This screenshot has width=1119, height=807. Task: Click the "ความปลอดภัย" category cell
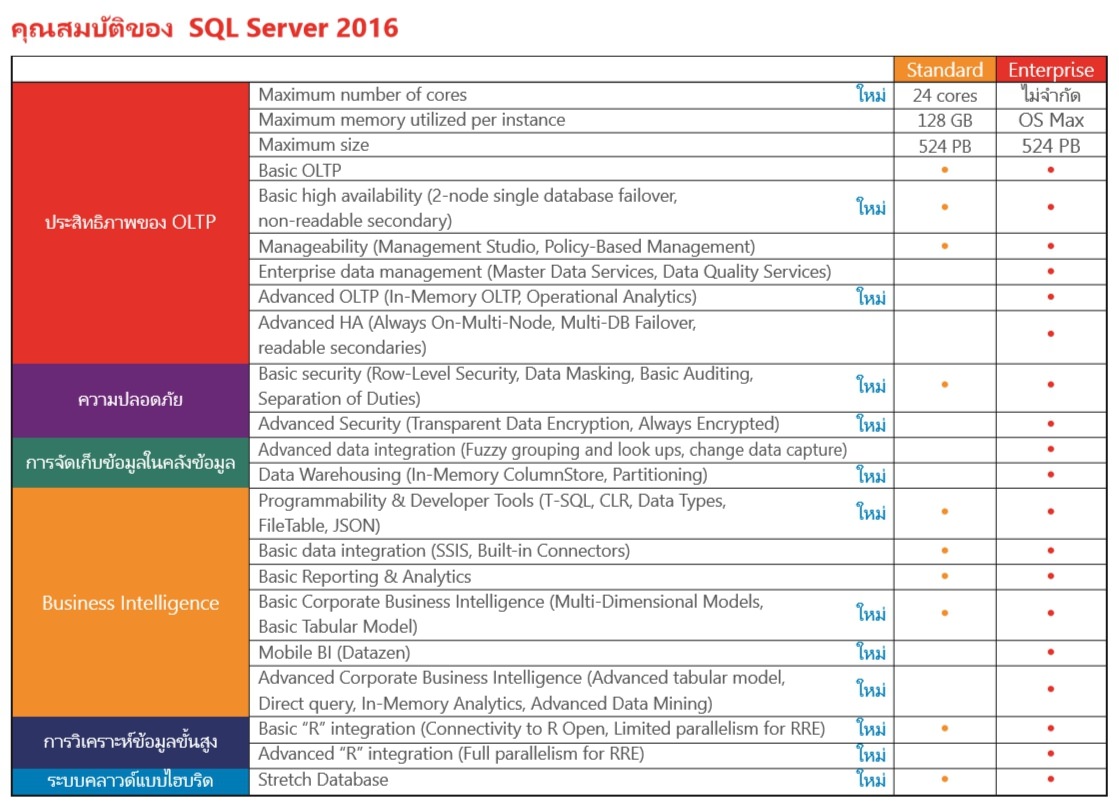(x=131, y=400)
